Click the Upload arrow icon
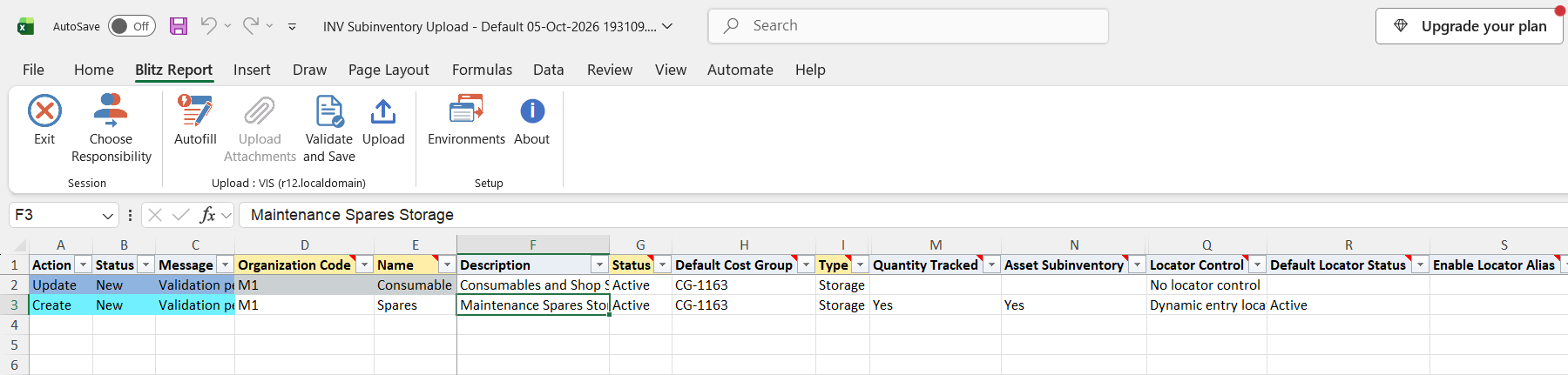The width and height of the screenshot is (1568, 375). pos(383,111)
